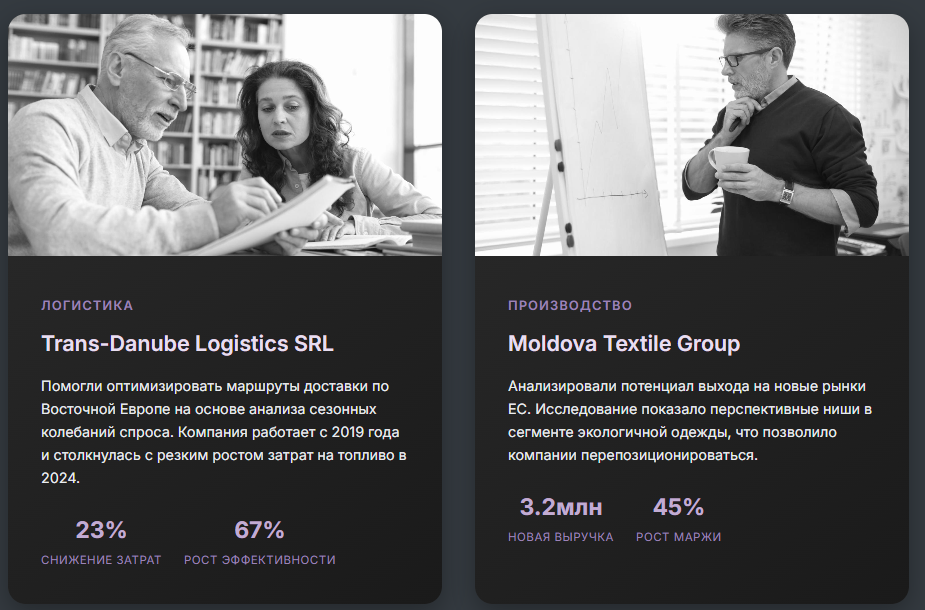This screenshot has width=925, height=610.
Task: Select the ПРОИЗВОДСТВО category label
Action: (x=570, y=306)
